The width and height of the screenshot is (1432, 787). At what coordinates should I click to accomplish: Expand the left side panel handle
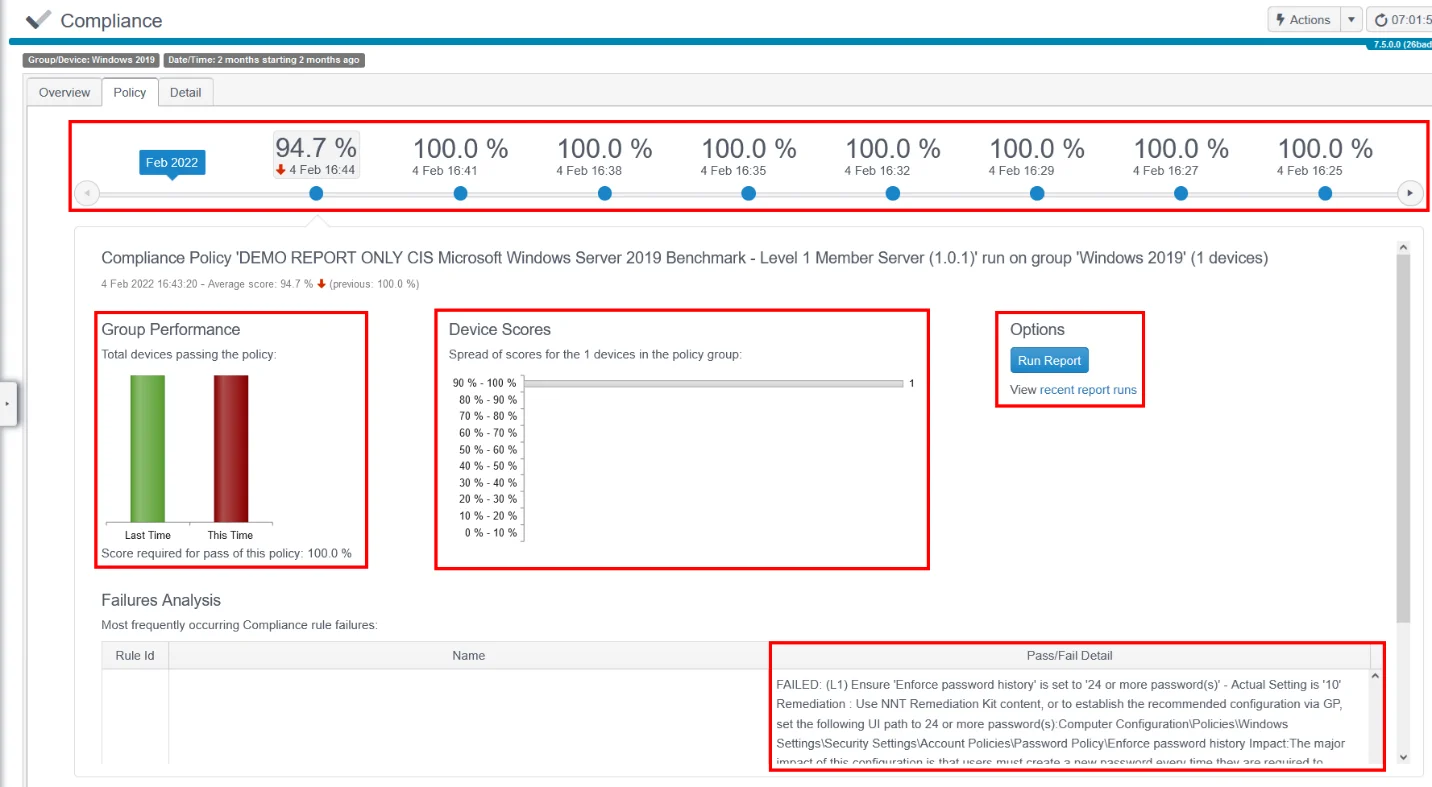click(8, 403)
